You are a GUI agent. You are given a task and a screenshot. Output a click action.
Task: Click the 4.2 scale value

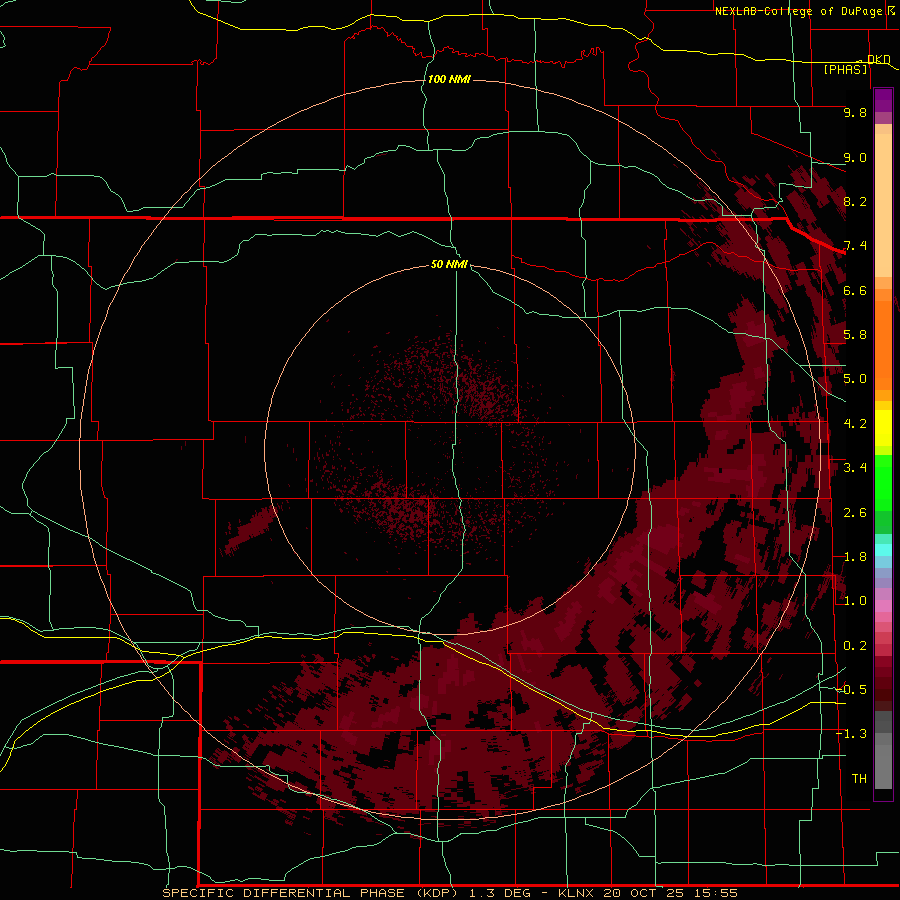(855, 424)
